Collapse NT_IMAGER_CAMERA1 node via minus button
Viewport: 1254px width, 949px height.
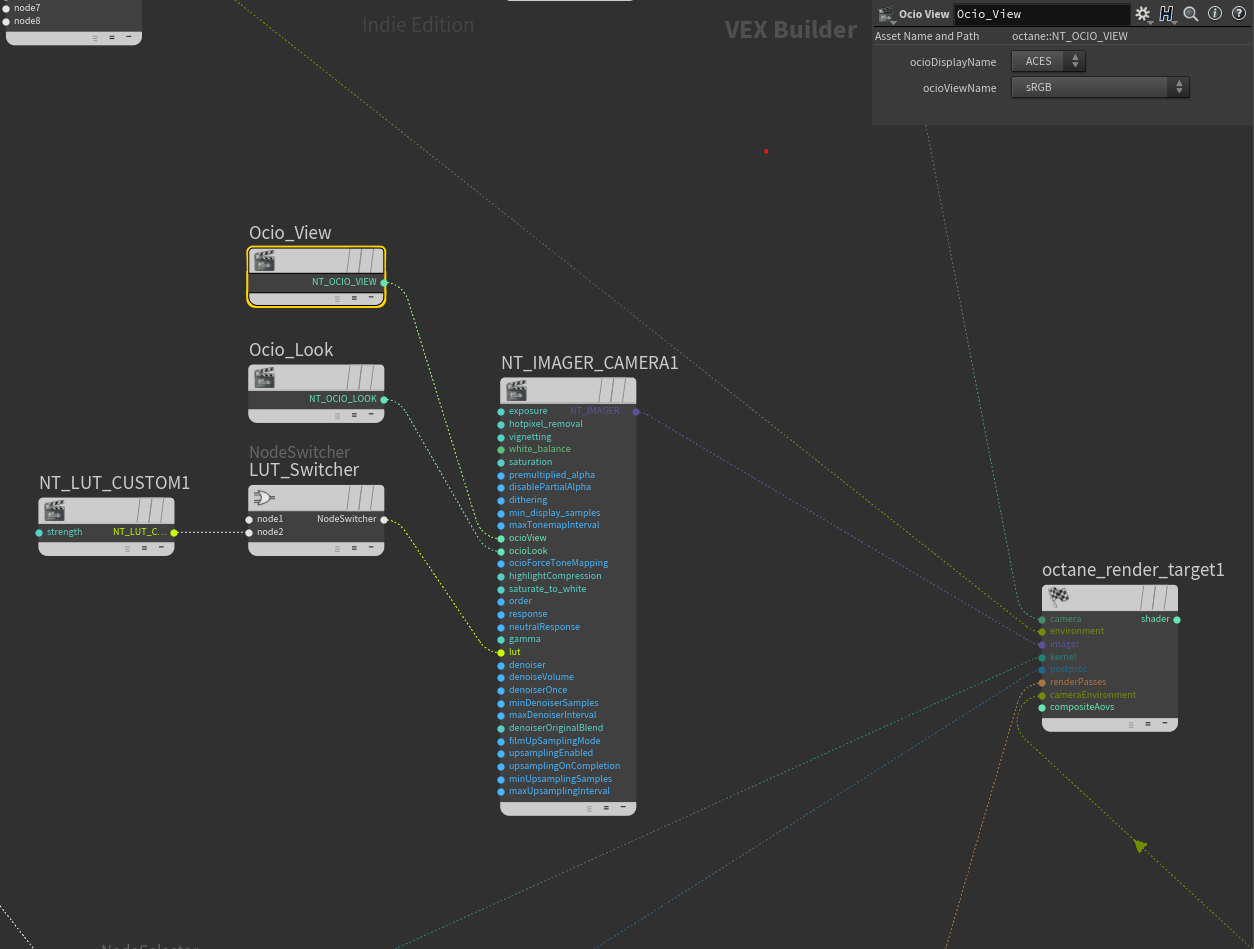(623, 807)
